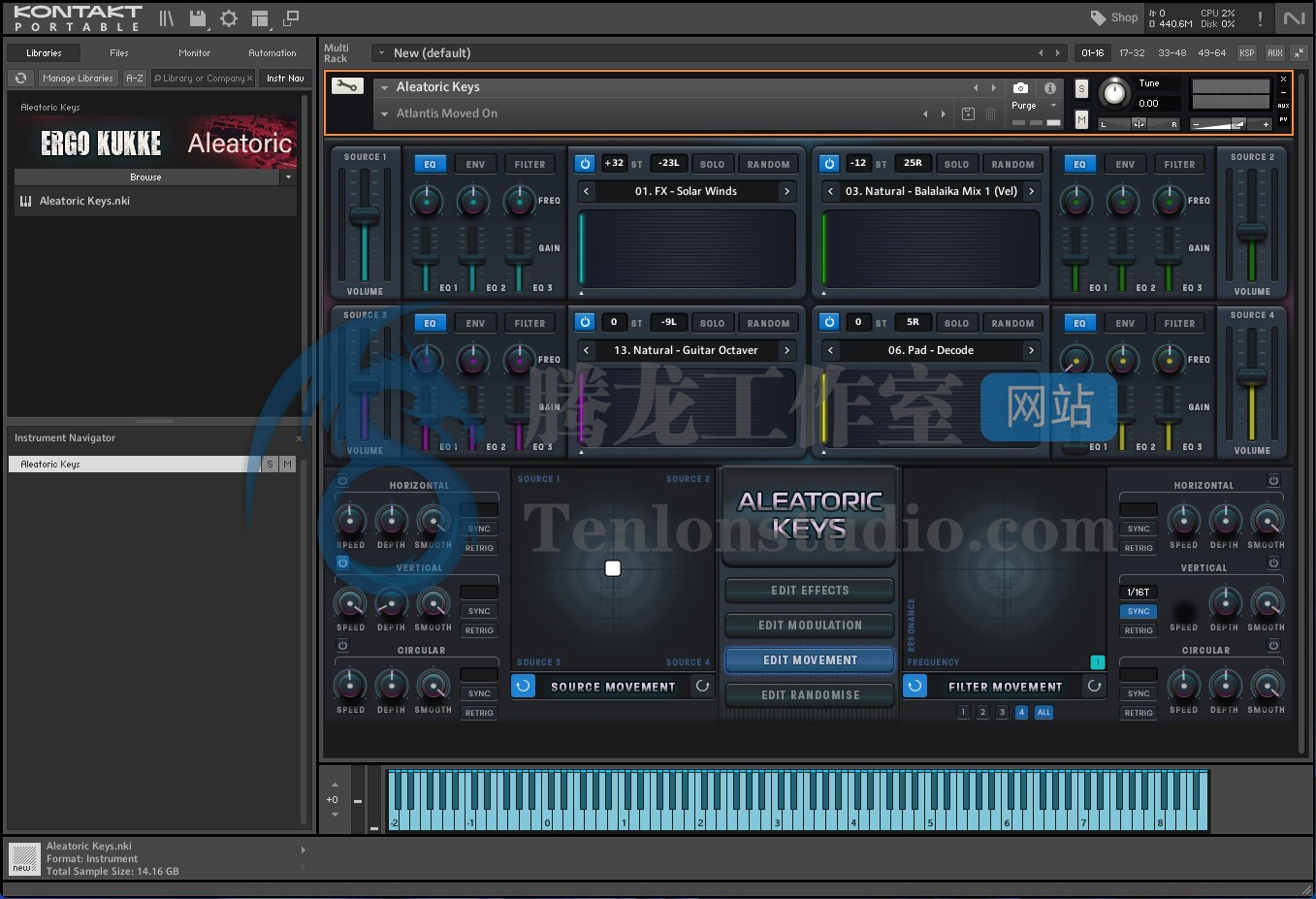Click the save snapshot icon
This screenshot has width=1316, height=899.
click(968, 113)
